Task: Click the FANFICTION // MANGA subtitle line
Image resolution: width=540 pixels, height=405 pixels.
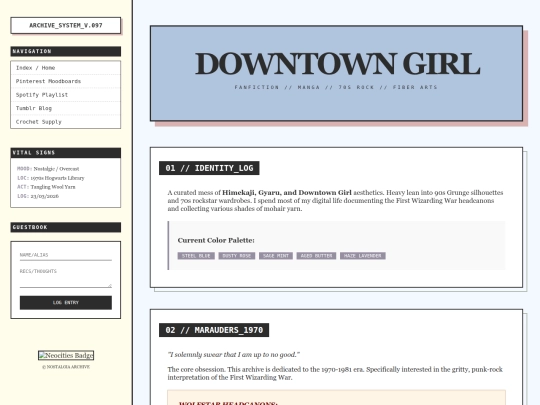Action: pos(336,87)
